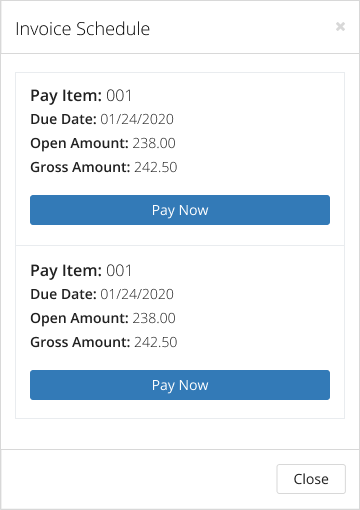Dismiss the dialog with the X icon
This screenshot has height=510, width=360.
340,26
